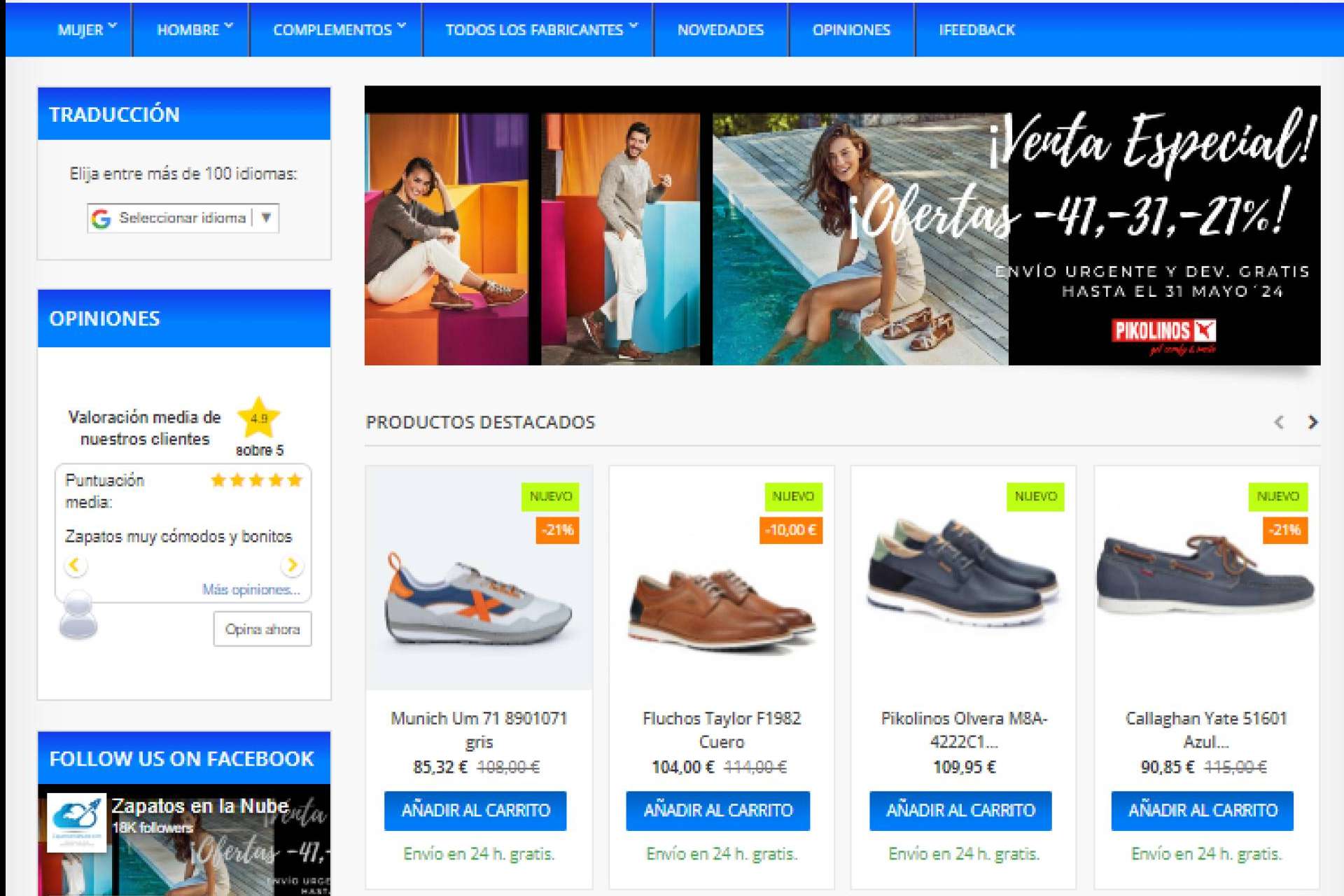Click the five-star Puntuación rating
The image size is (1344, 896).
click(x=256, y=480)
